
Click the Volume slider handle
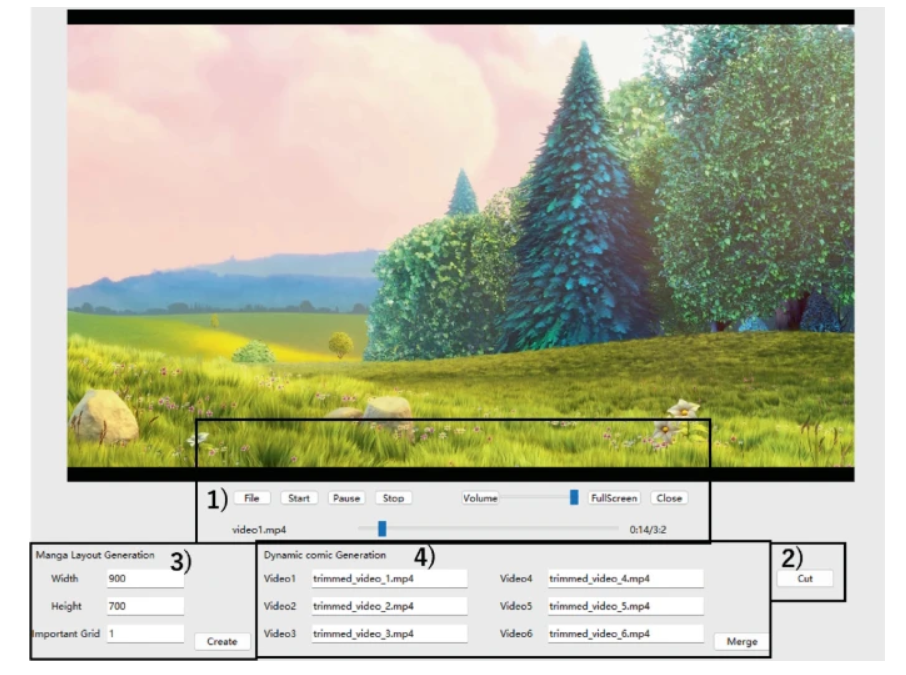point(574,497)
